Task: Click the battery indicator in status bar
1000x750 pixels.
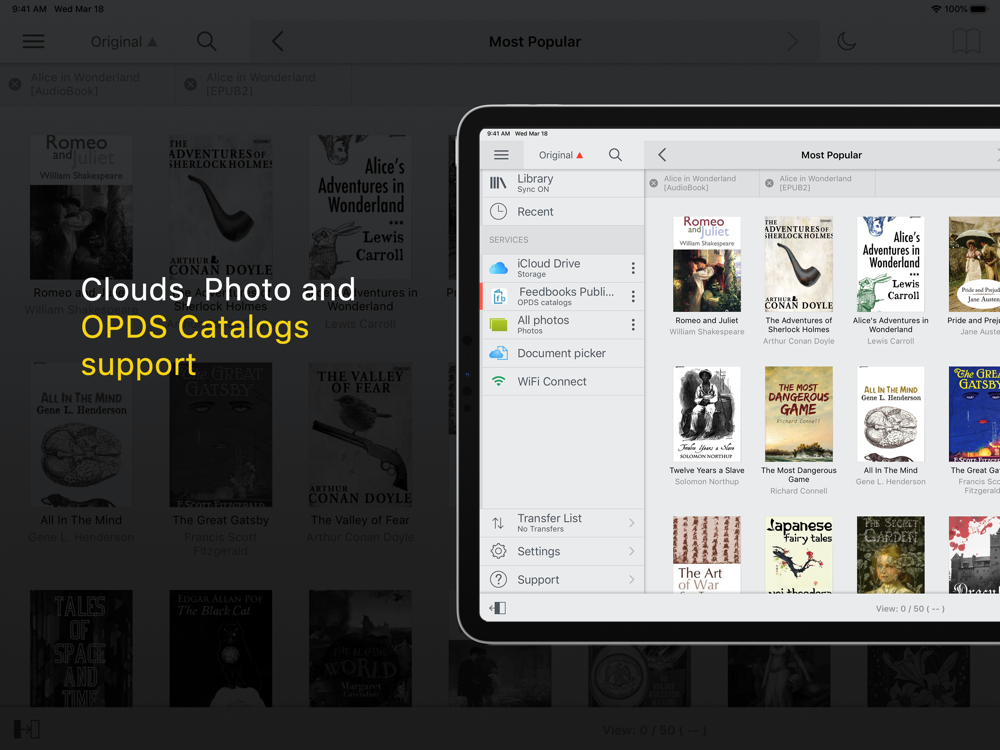Action: (x=978, y=9)
